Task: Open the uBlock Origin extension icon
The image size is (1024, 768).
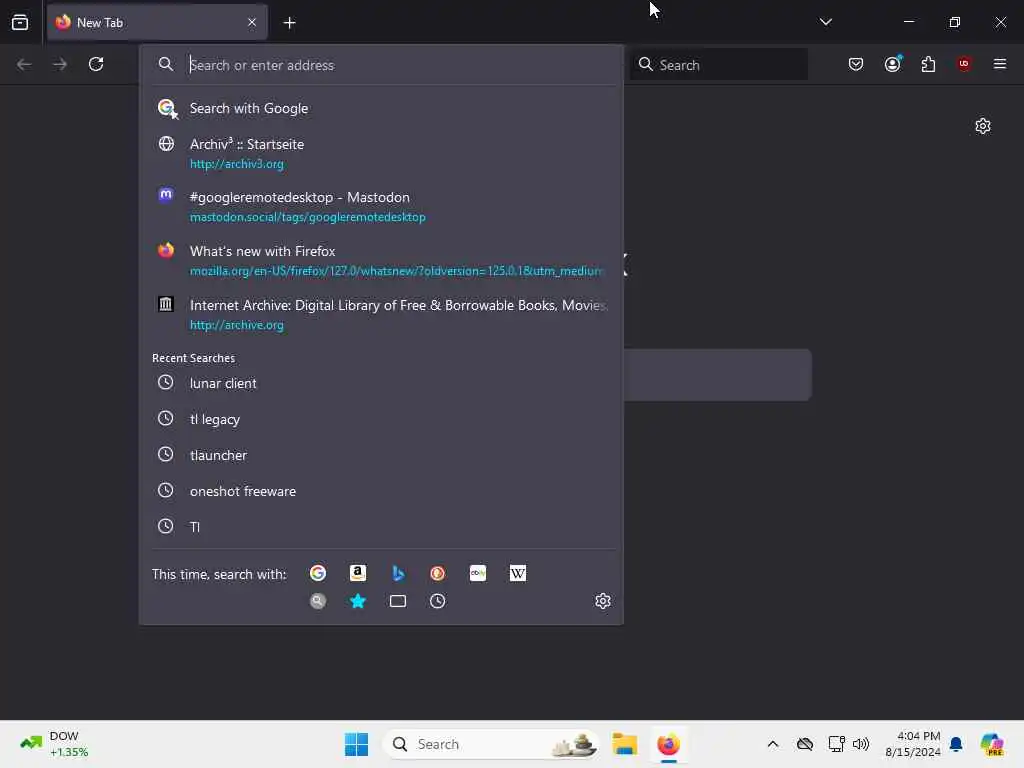Action: (964, 63)
